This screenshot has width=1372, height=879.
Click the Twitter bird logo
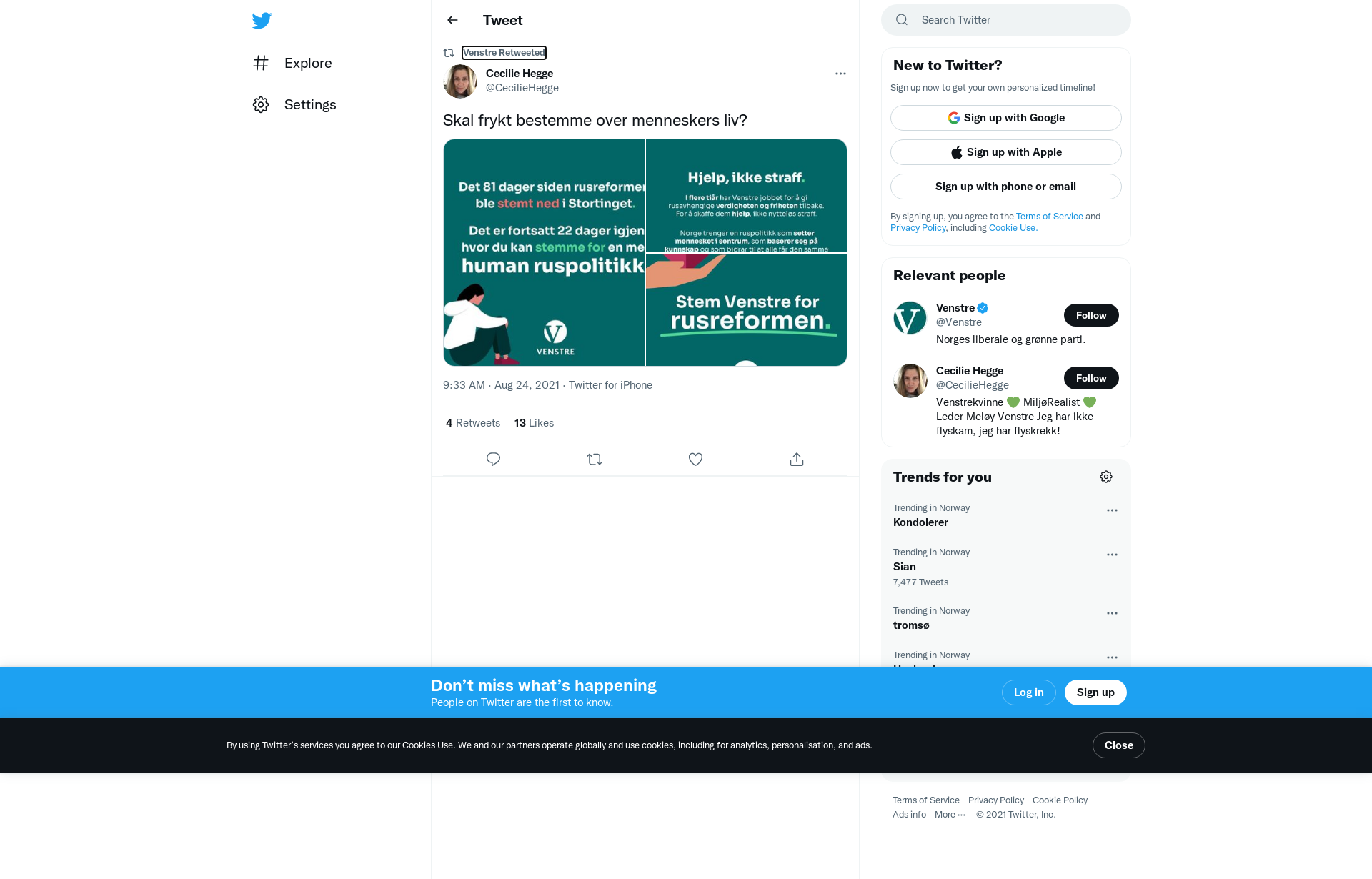[262, 20]
